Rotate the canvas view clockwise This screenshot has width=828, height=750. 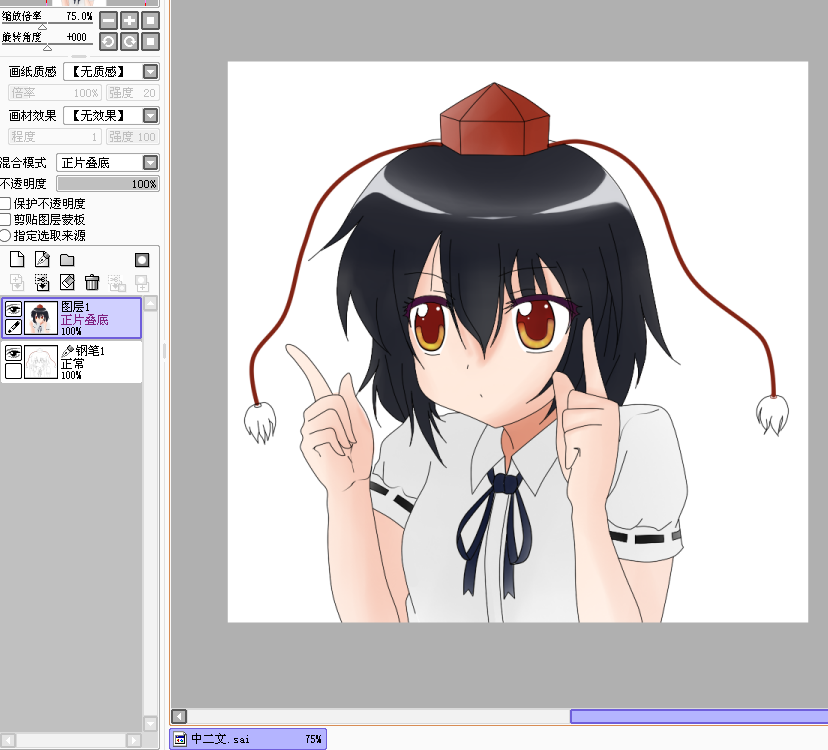[x=129, y=41]
